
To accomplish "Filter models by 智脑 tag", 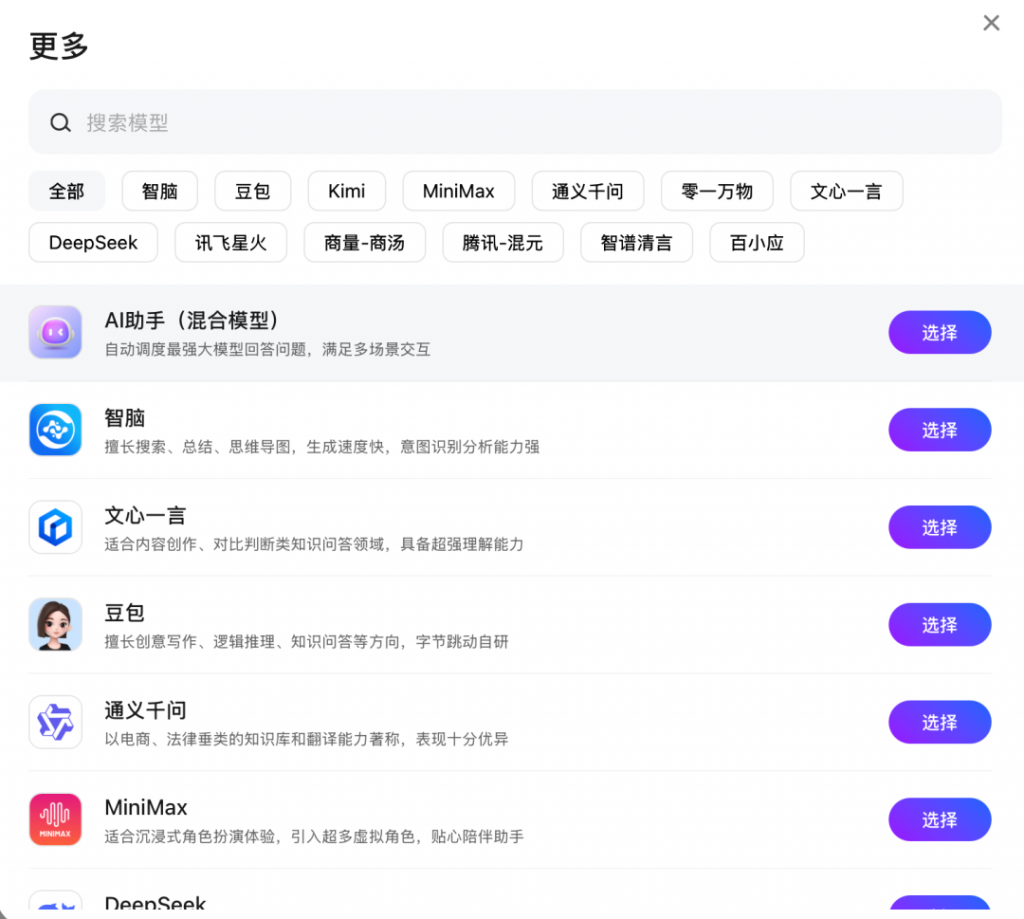I will coord(160,191).
